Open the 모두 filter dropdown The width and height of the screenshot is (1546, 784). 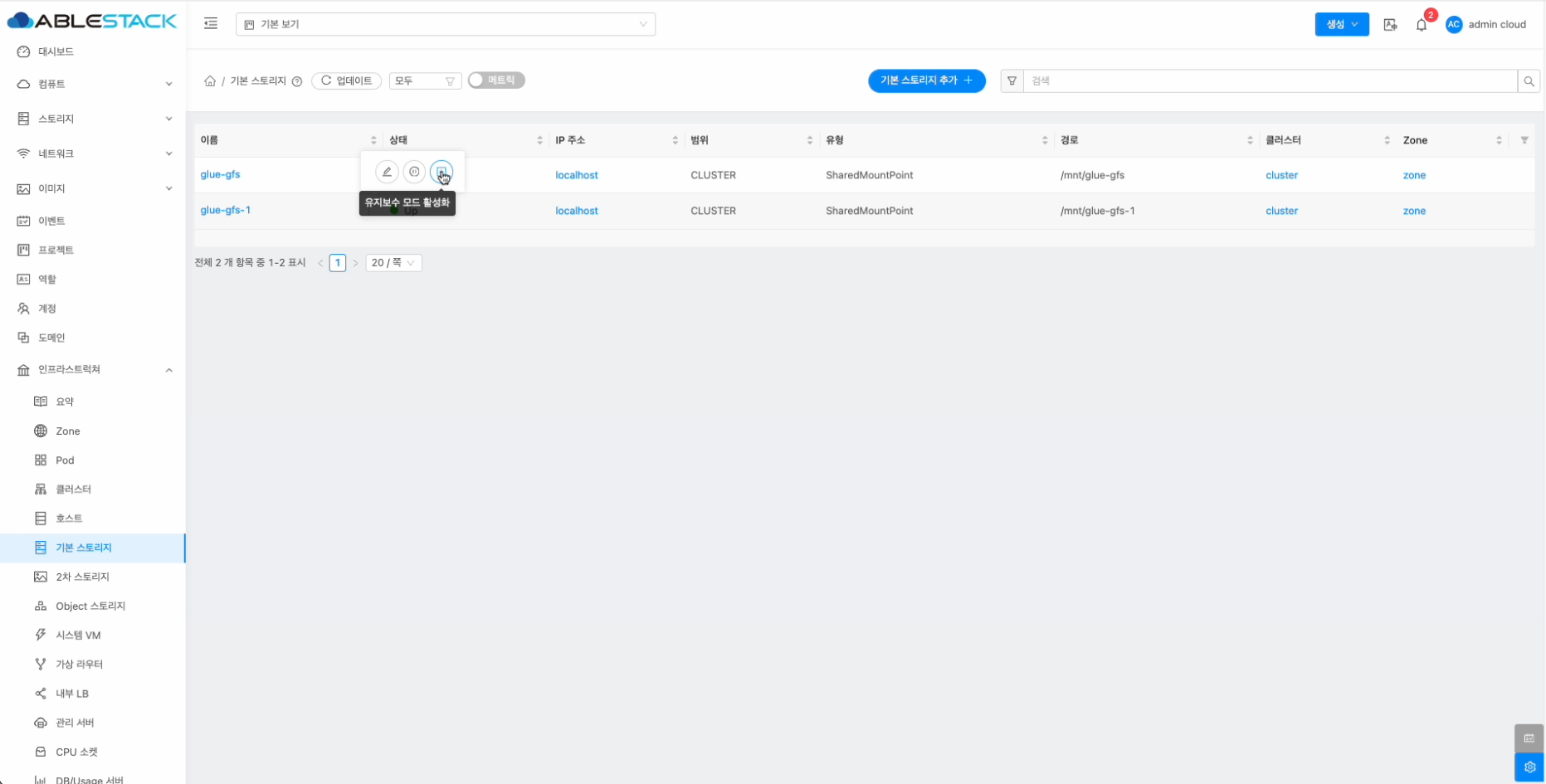(425, 81)
